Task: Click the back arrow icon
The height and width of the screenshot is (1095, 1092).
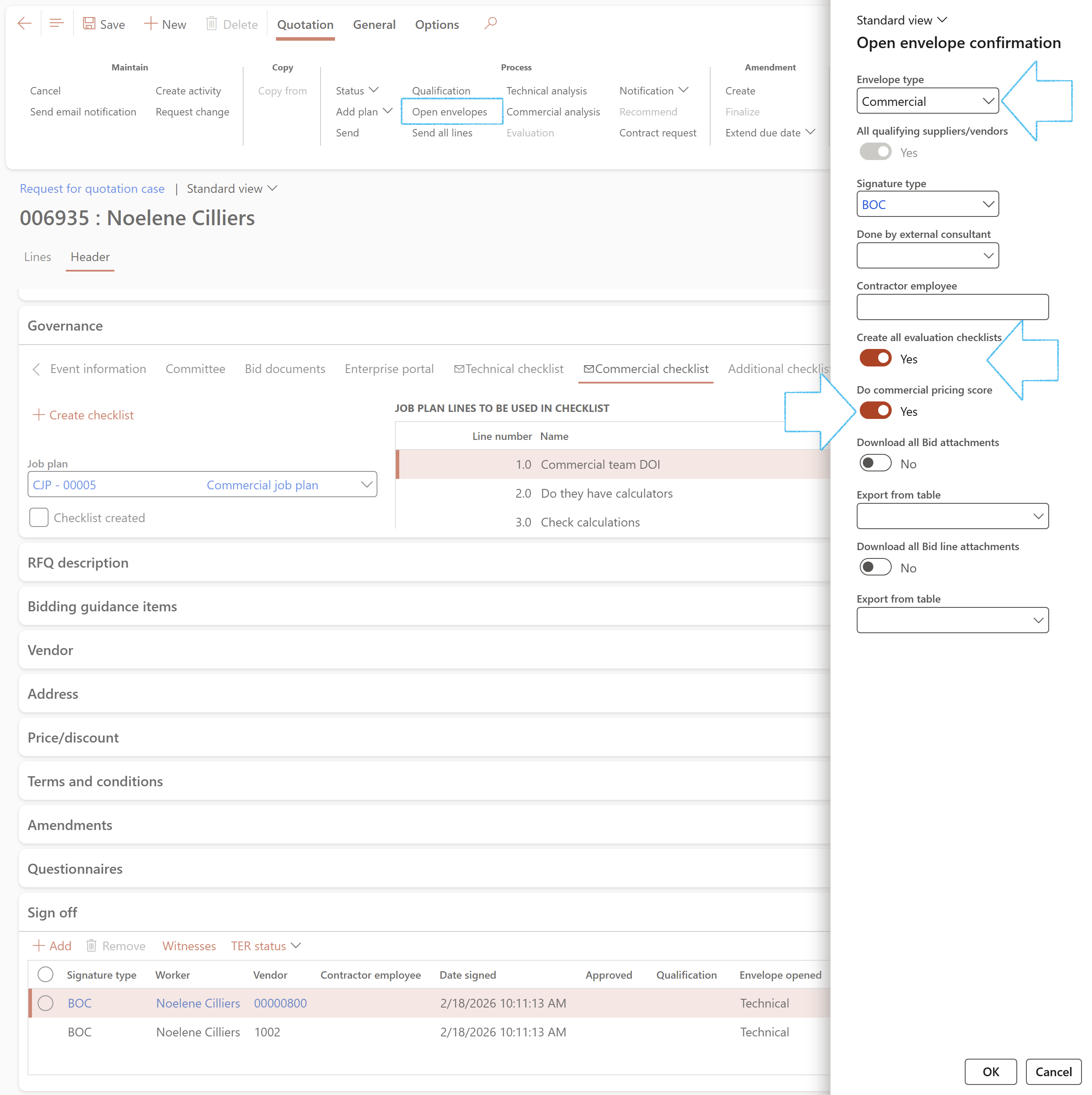Action: [x=24, y=24]
